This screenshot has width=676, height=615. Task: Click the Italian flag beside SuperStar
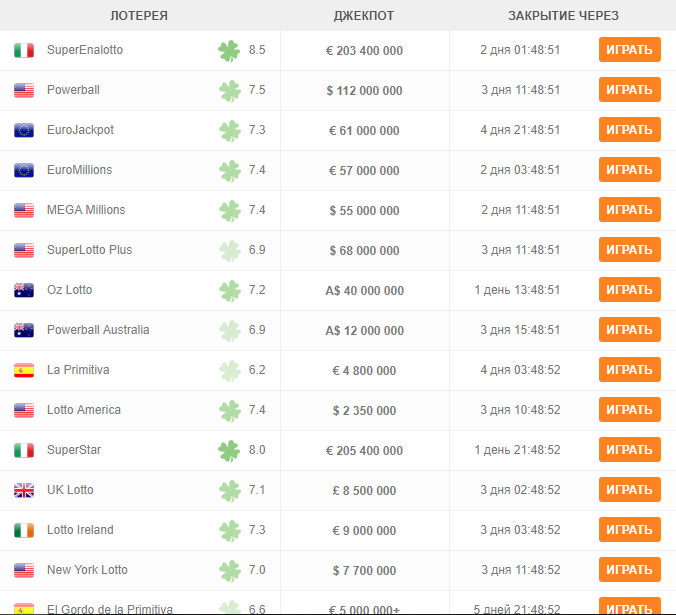point(24,450)
